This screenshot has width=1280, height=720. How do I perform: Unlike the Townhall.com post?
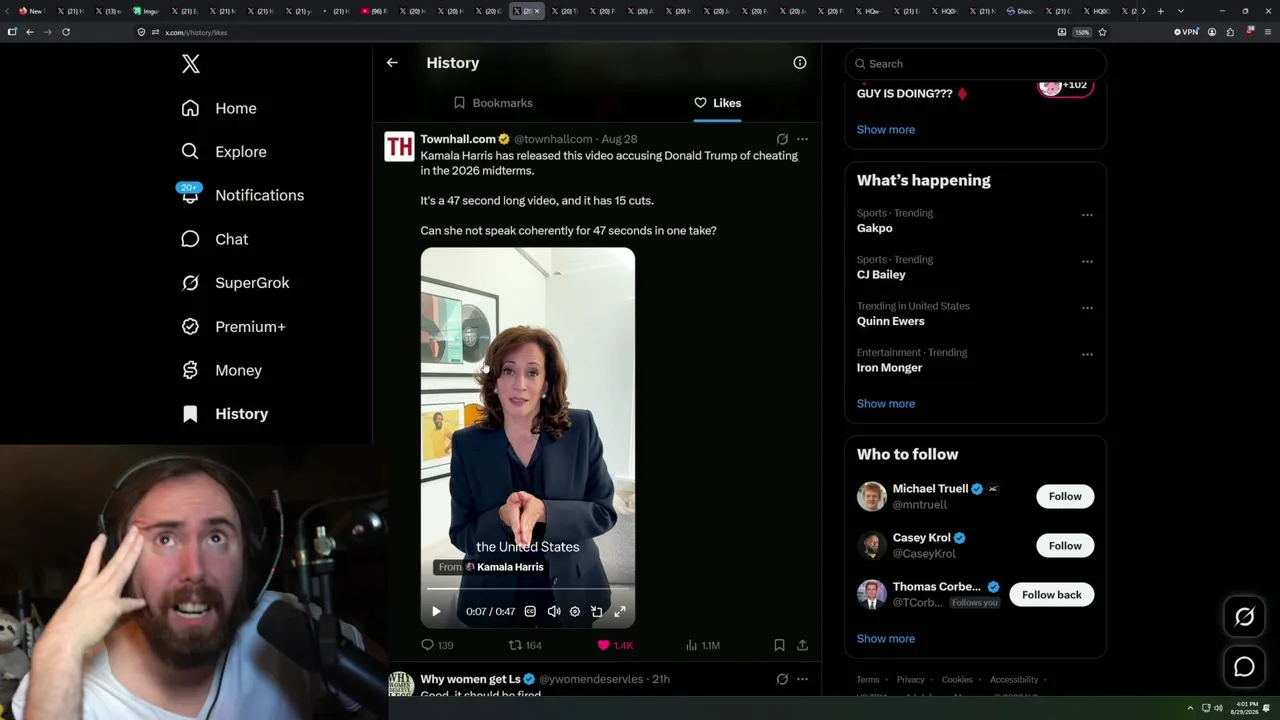(615, 645)
